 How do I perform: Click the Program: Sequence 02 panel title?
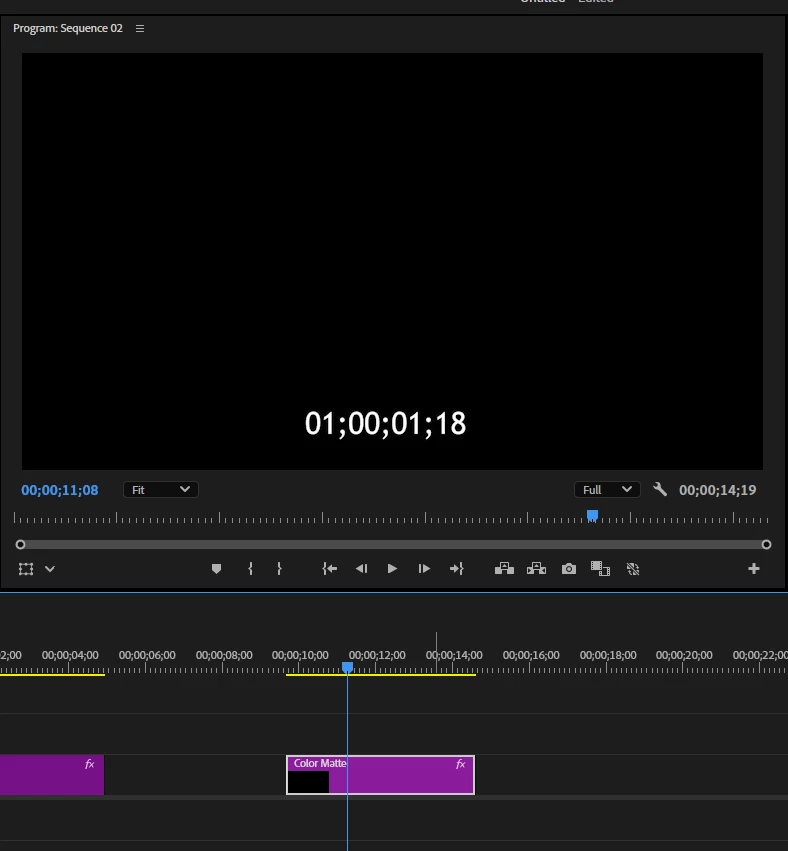click(68, 28)
